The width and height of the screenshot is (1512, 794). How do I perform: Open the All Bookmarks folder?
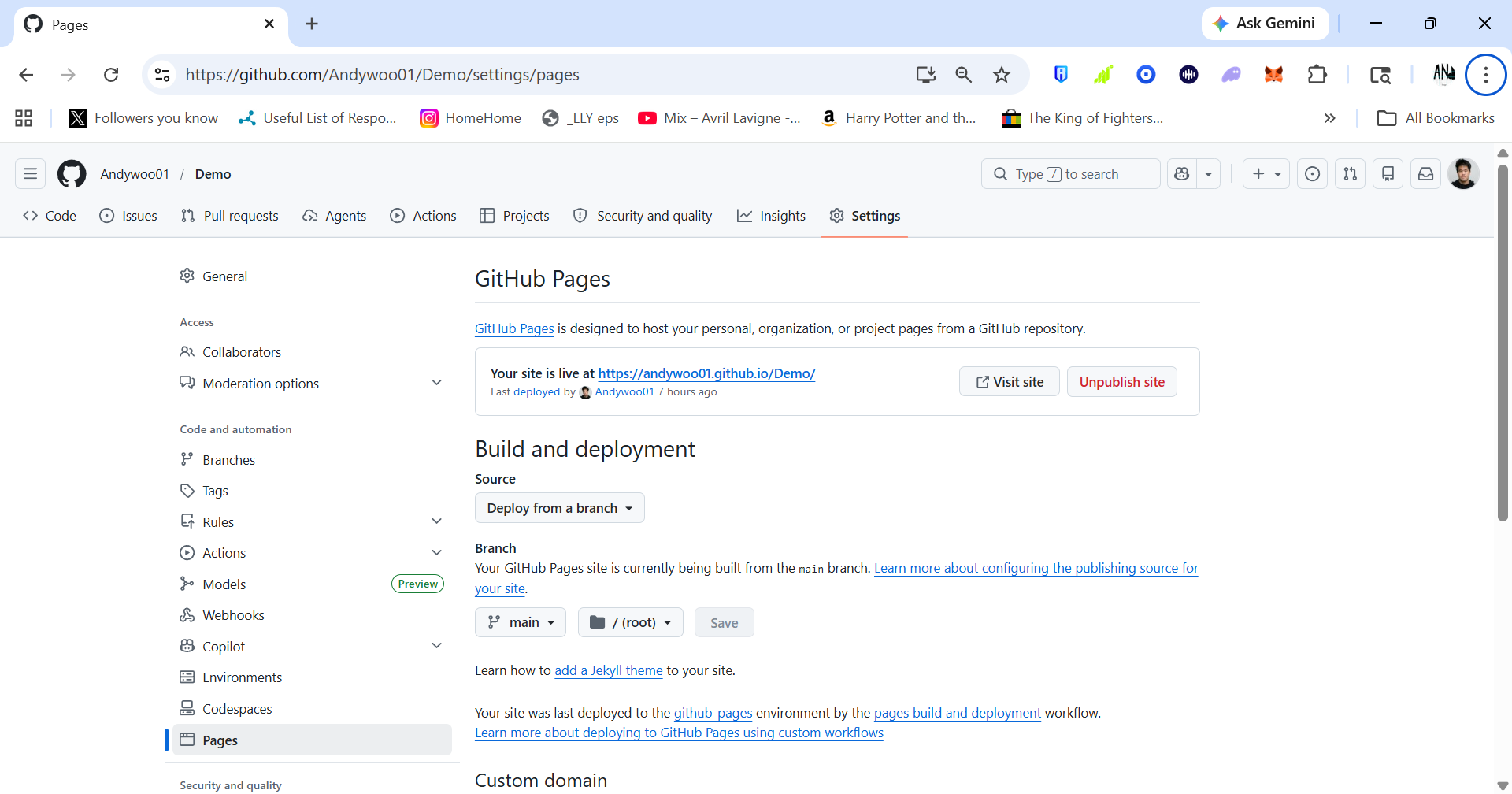tap(1436, 118)
